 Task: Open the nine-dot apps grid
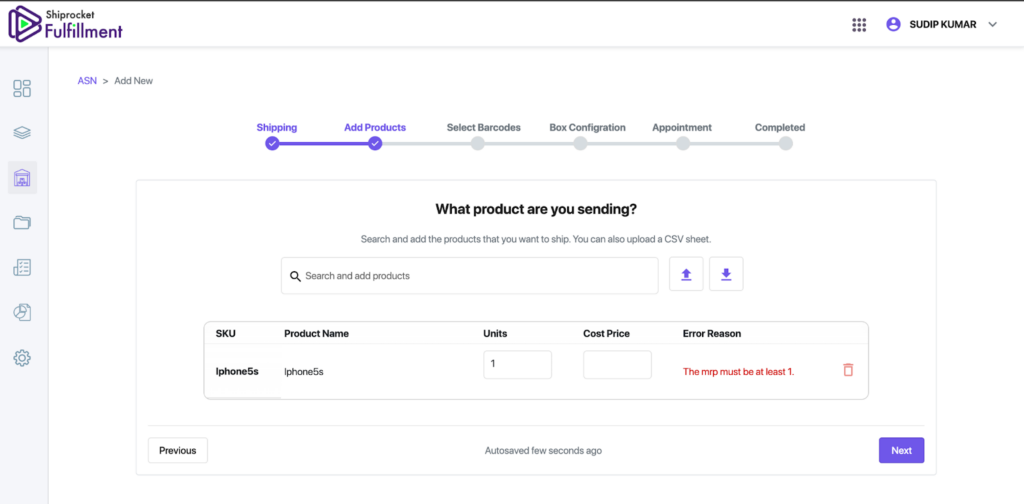859,25
